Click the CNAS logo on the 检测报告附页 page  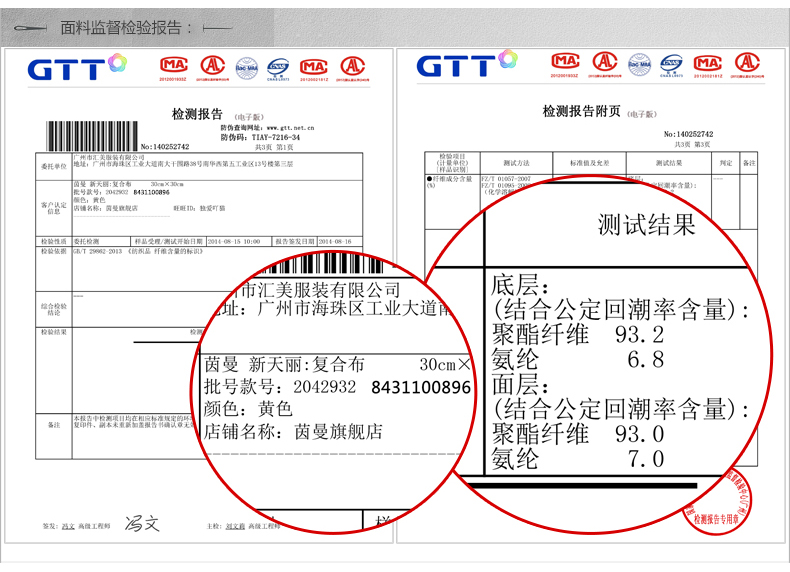coord(671,66)
